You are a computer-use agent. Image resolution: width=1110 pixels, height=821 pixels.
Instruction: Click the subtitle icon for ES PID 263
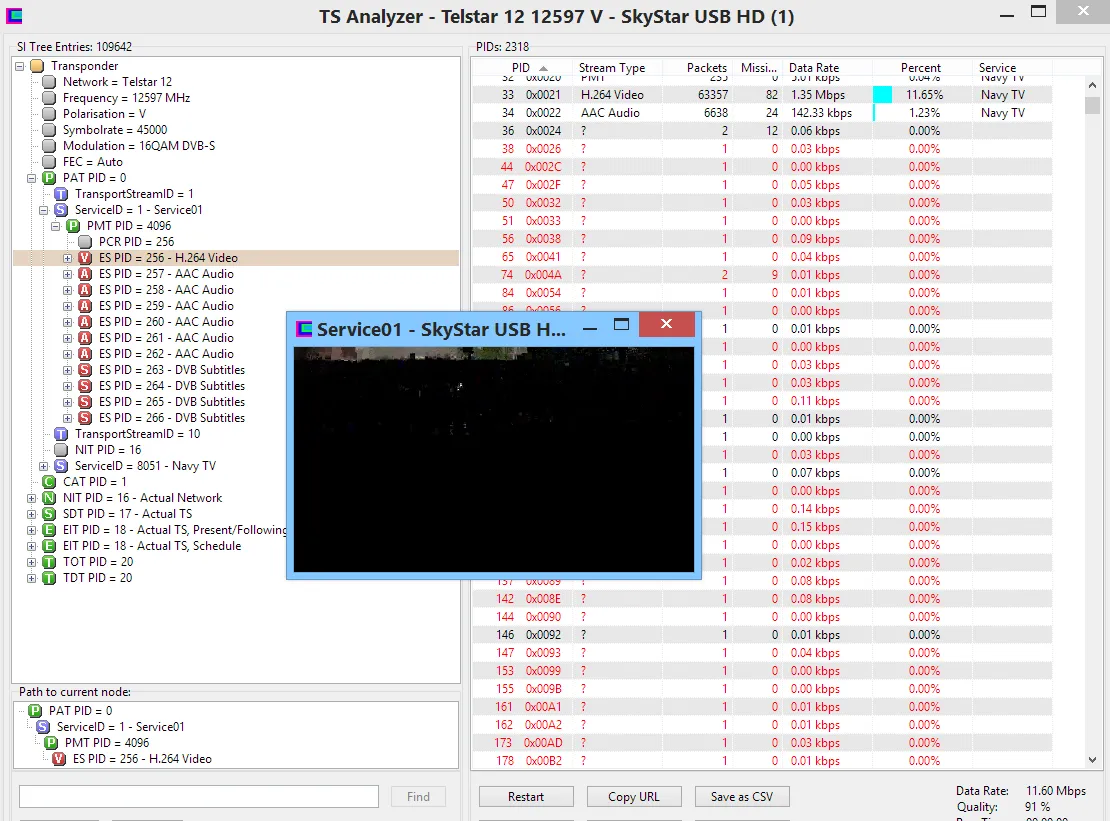tap(85, 370)
